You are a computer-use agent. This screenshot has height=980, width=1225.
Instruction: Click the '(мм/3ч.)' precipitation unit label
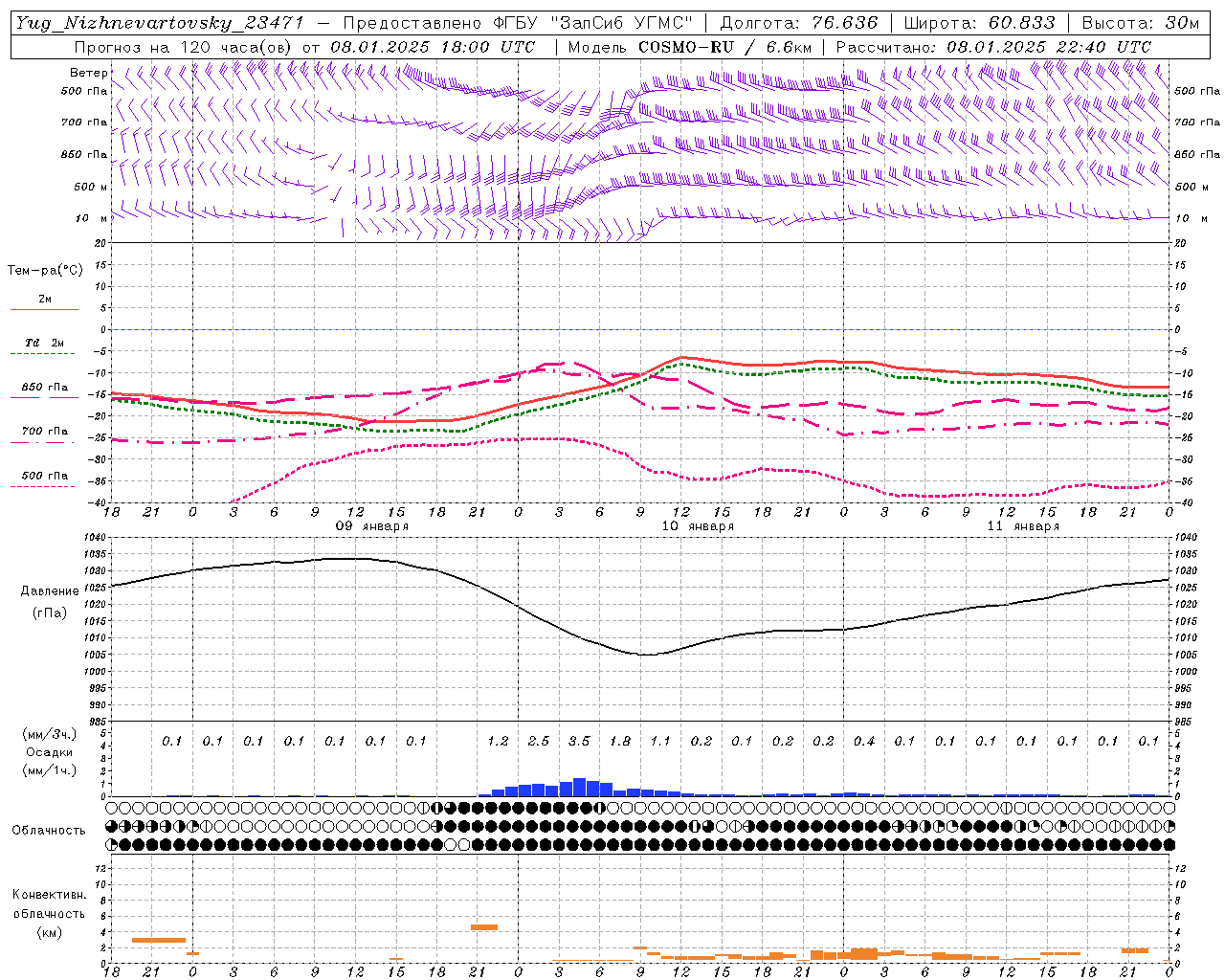pos(49,734)
